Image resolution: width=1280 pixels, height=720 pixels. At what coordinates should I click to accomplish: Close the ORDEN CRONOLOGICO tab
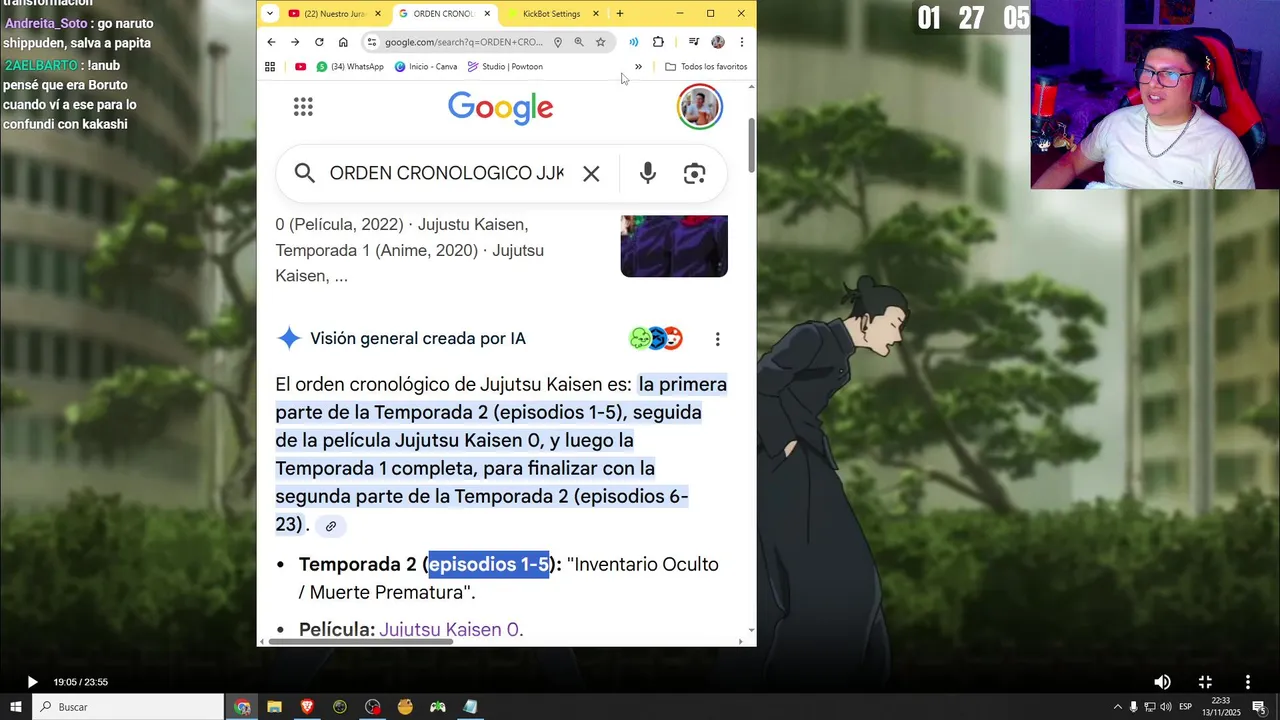pos(487,14)
